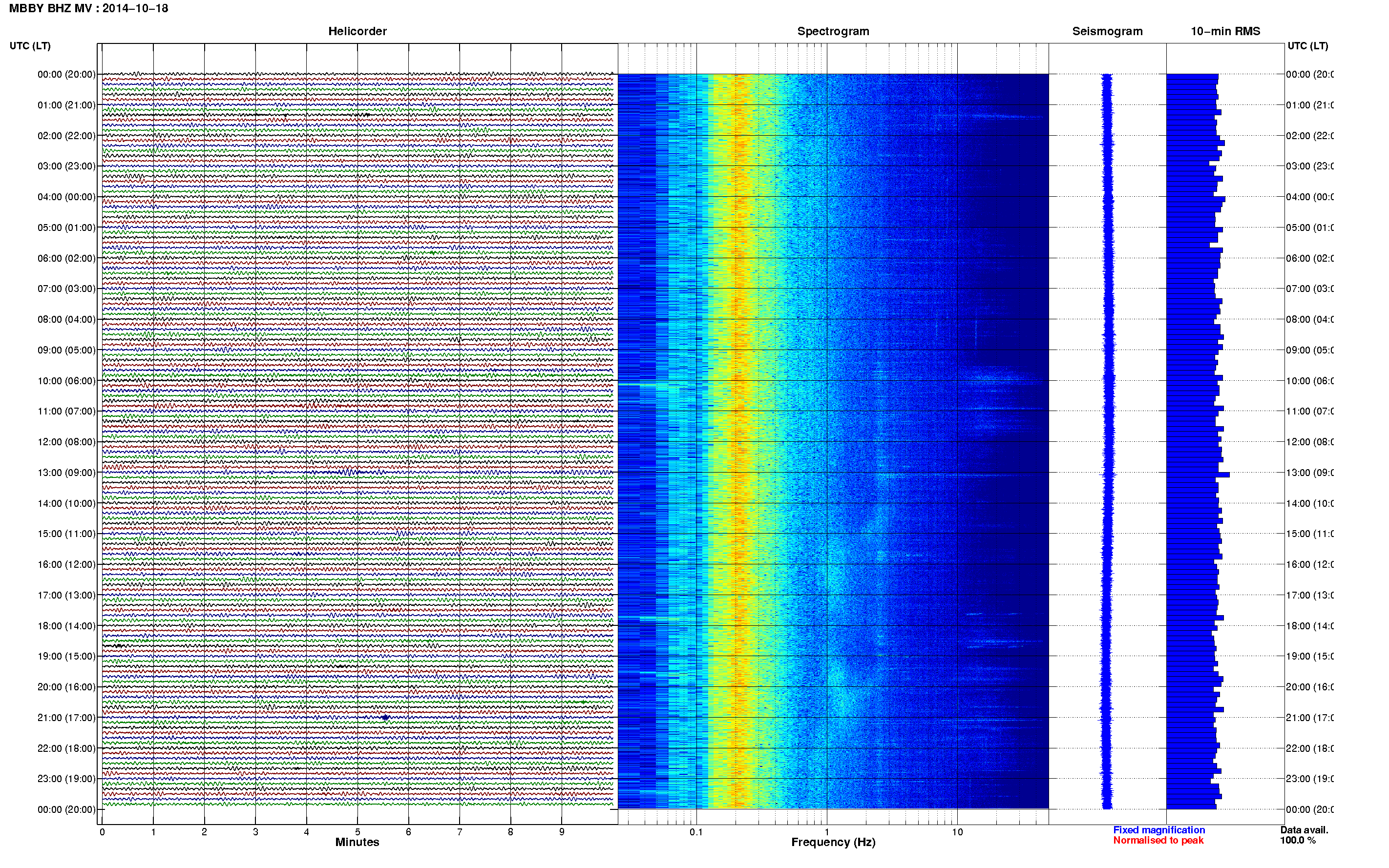
Task: Click the '10-min RMS' panel heading
Action: pos(1225,31)
